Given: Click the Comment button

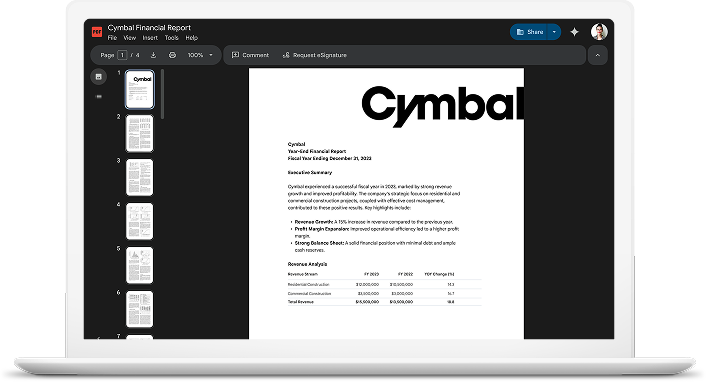Looking at the screenshot, I should (x=250, y=55).
